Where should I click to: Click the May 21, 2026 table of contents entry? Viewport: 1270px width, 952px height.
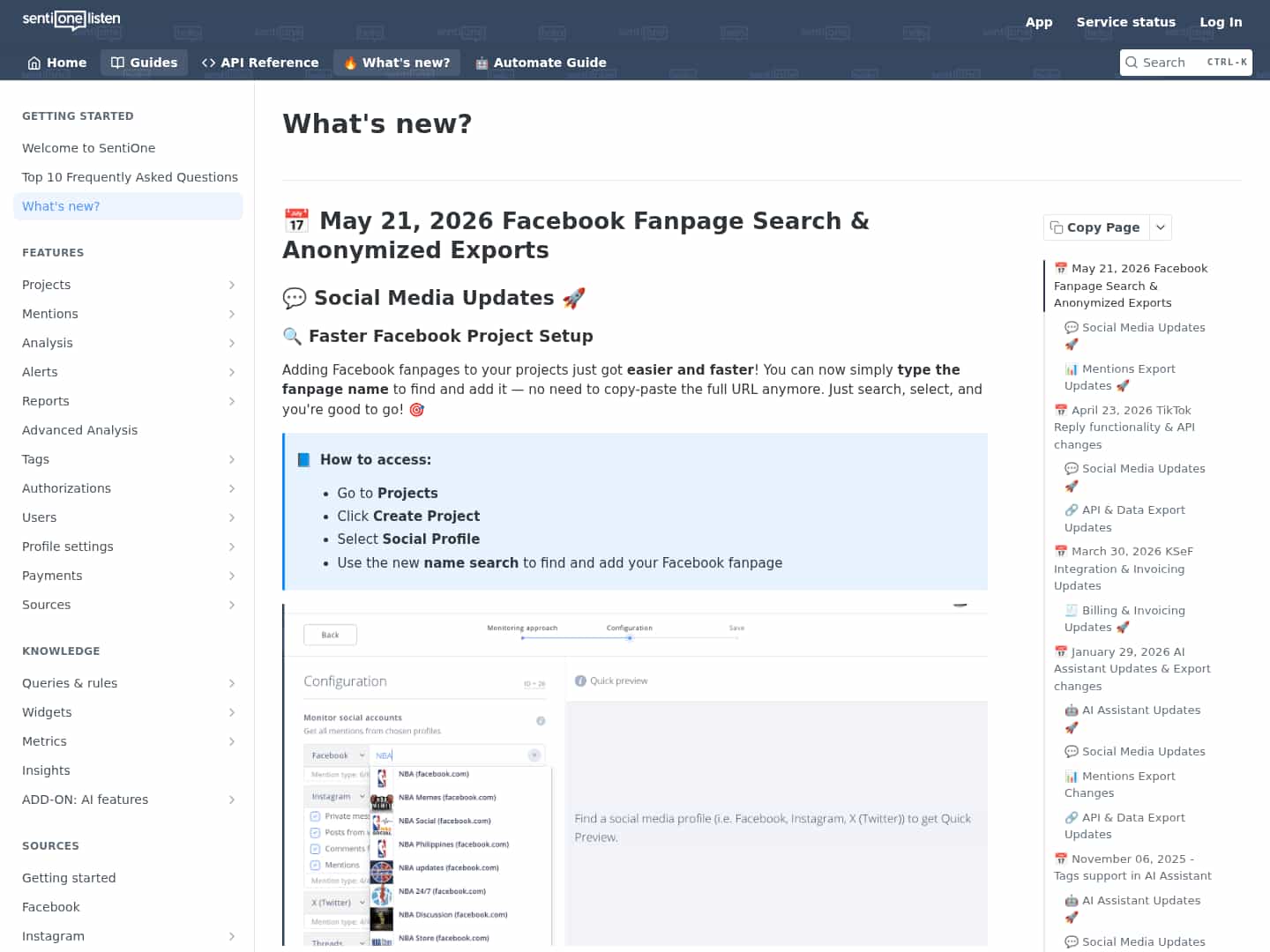click(1131, 286)
